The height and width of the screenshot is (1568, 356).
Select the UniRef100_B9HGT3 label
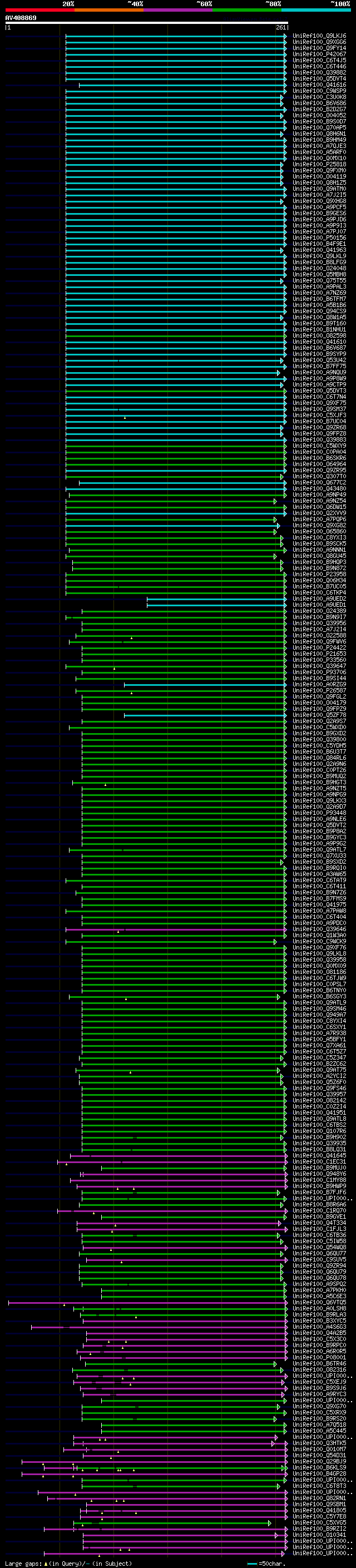pos(319,783)
